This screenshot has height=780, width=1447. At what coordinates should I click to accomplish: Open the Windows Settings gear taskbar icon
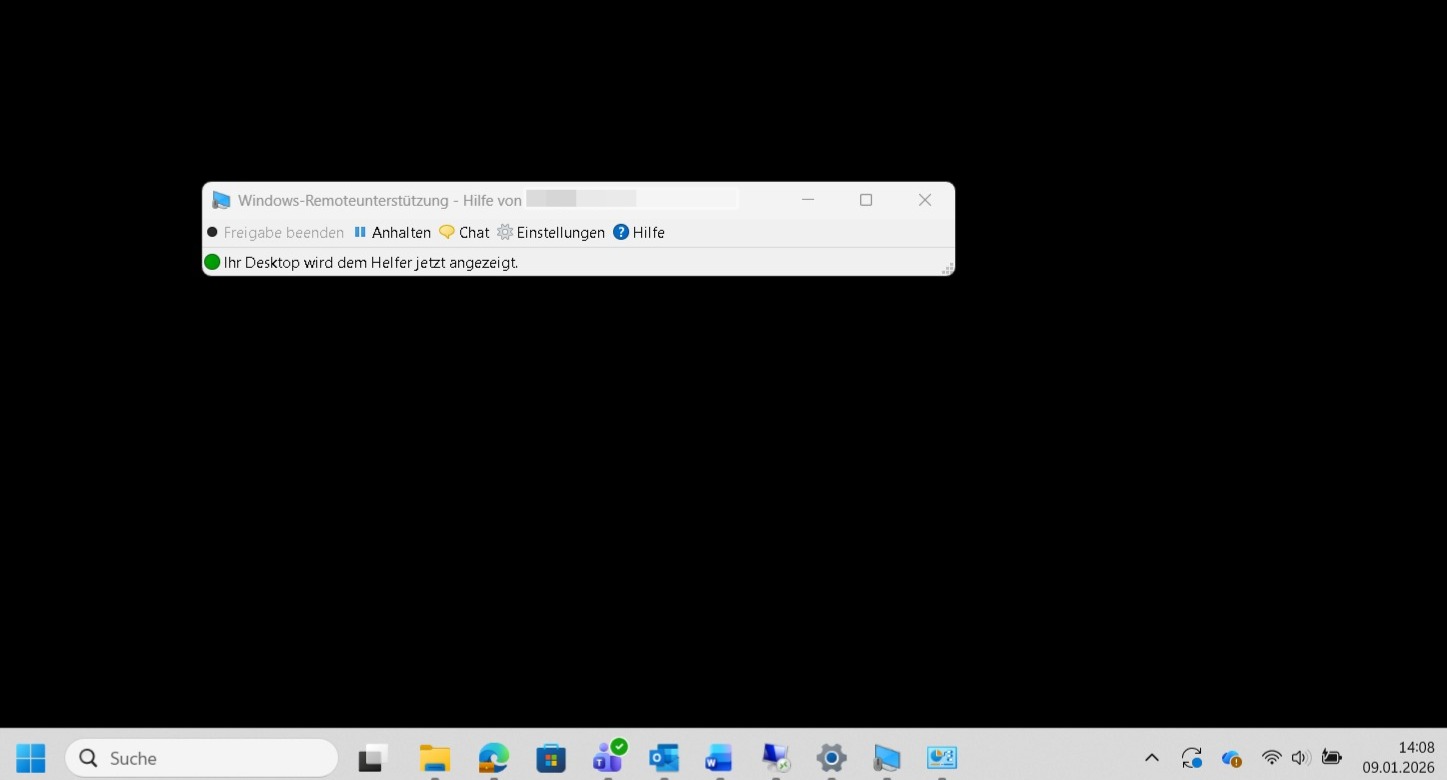pyautogui.click(x=831, y=758)
